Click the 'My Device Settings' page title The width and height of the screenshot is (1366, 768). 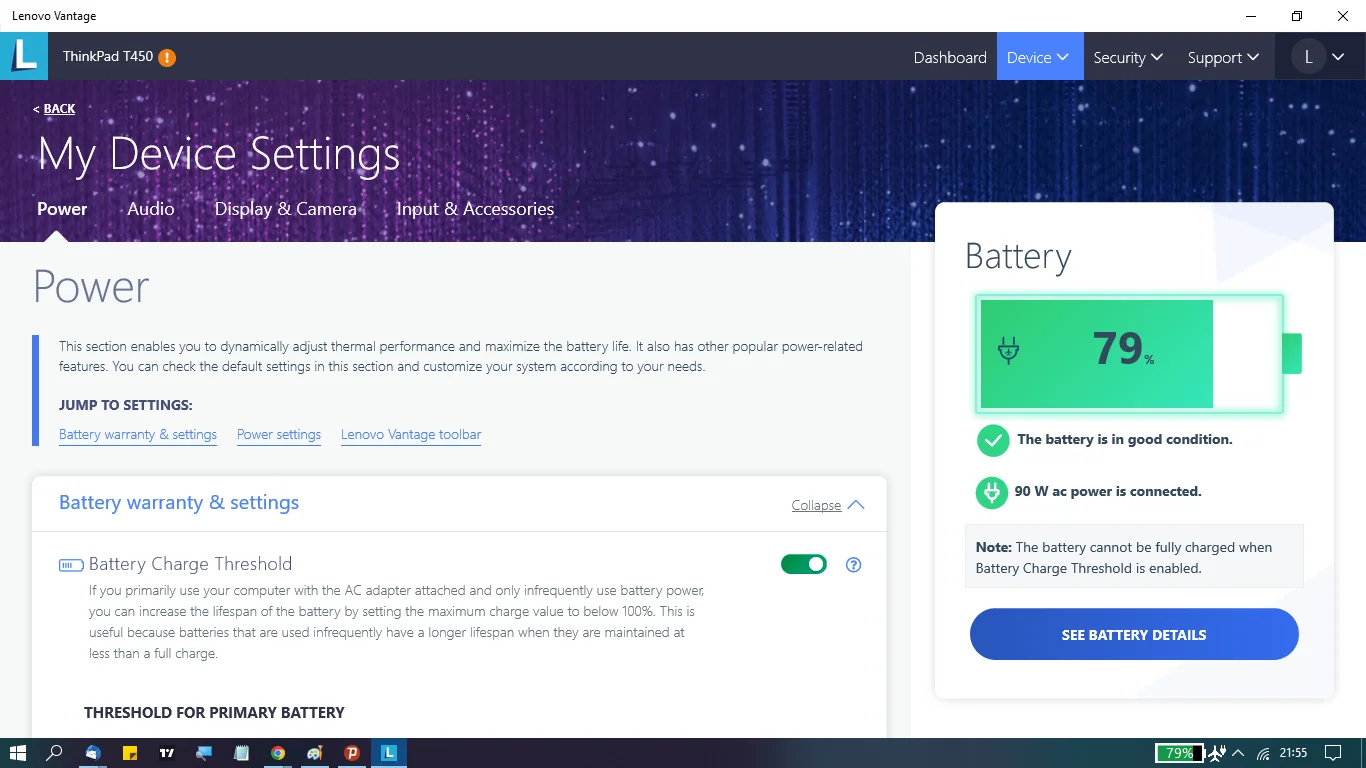pyautogui.click(x=219, y=154)
